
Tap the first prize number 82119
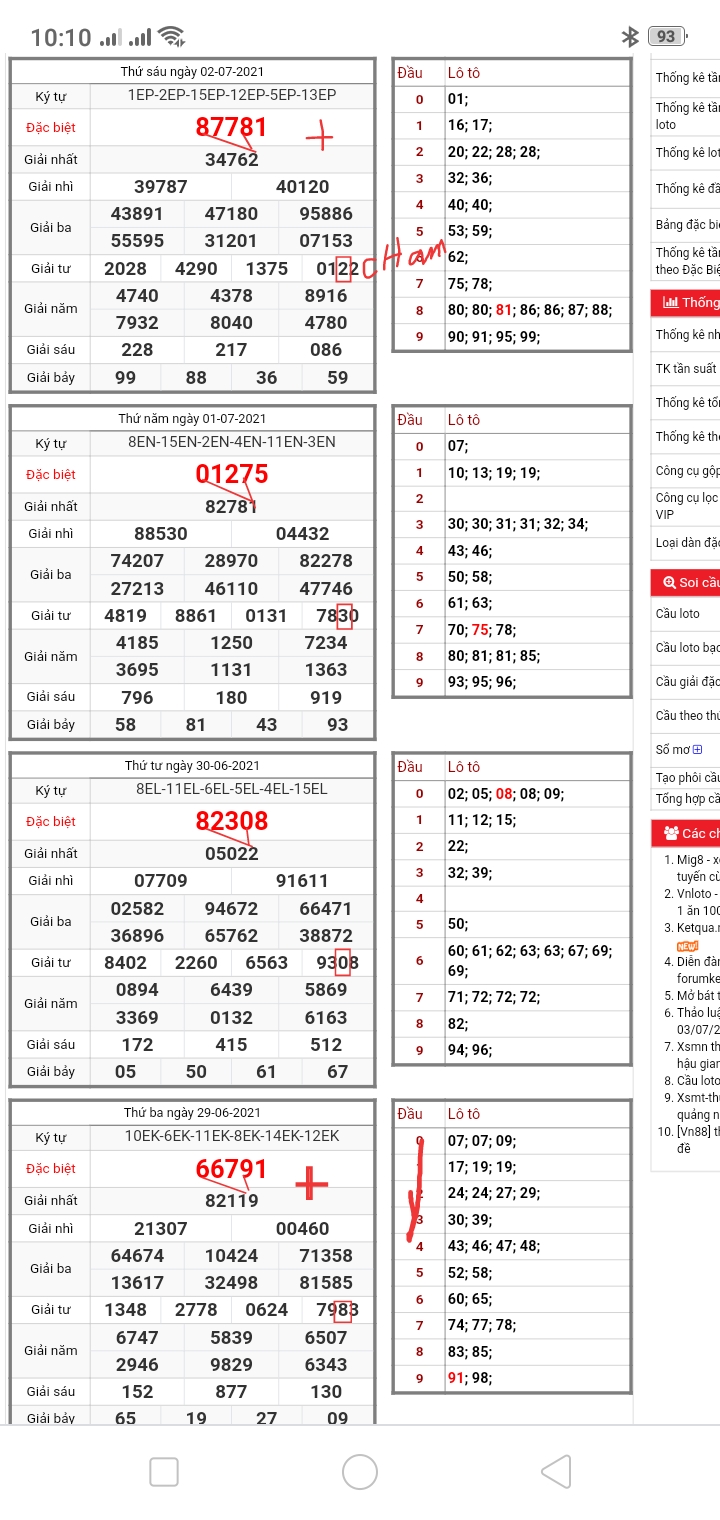[x=232, y=1200]
